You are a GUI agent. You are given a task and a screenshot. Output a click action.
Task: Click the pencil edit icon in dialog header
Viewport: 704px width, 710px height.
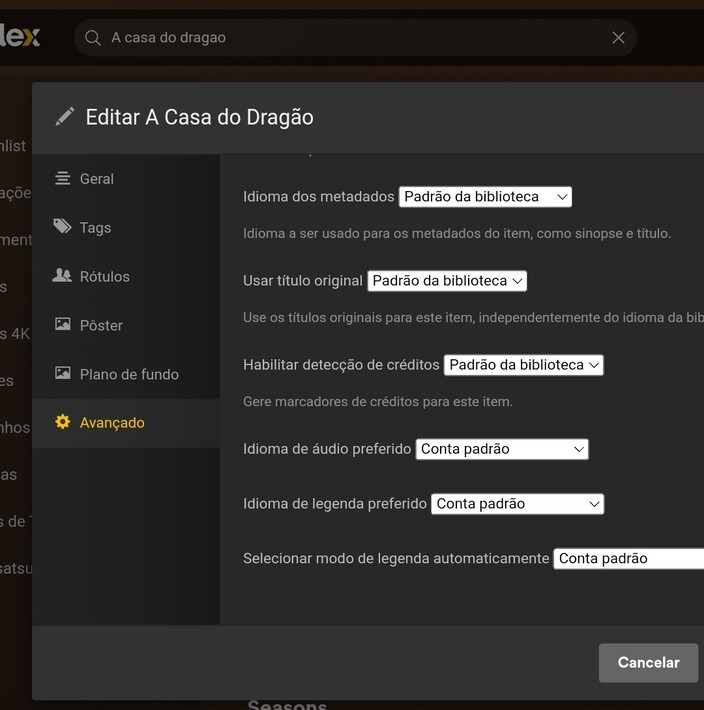tap(65, 117)
